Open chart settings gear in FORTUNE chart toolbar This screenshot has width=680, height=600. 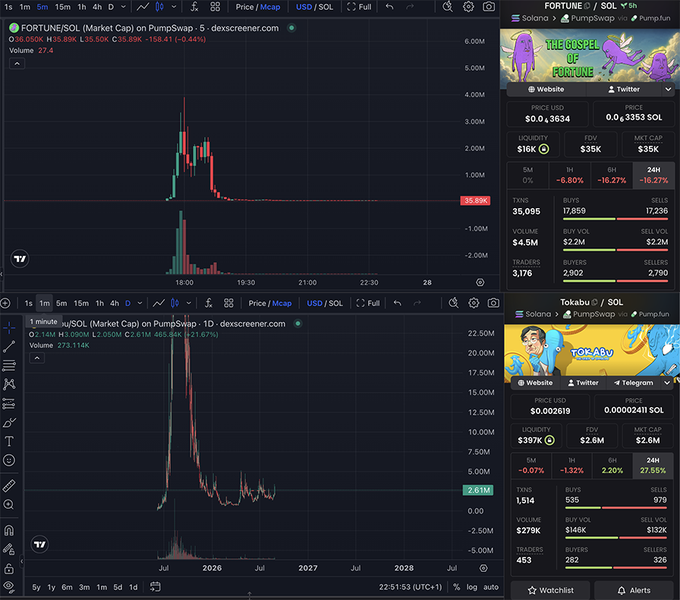click(468, 7)
